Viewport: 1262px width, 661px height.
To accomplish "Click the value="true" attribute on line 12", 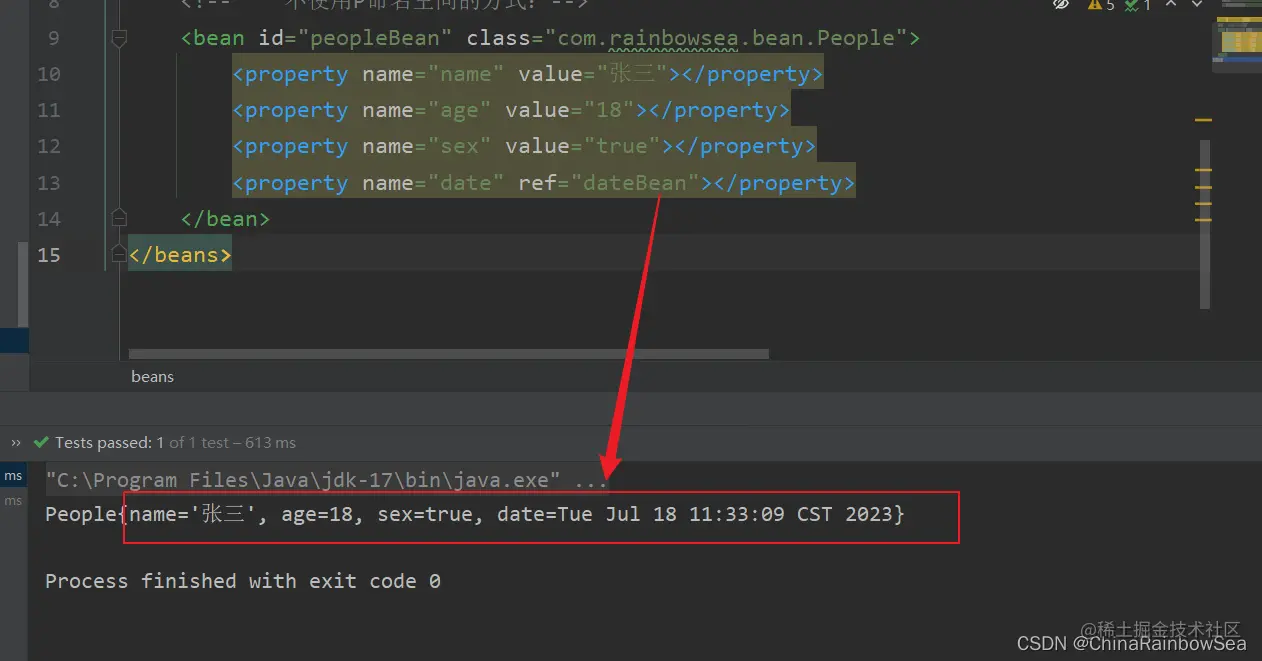I will click(583, 147).
